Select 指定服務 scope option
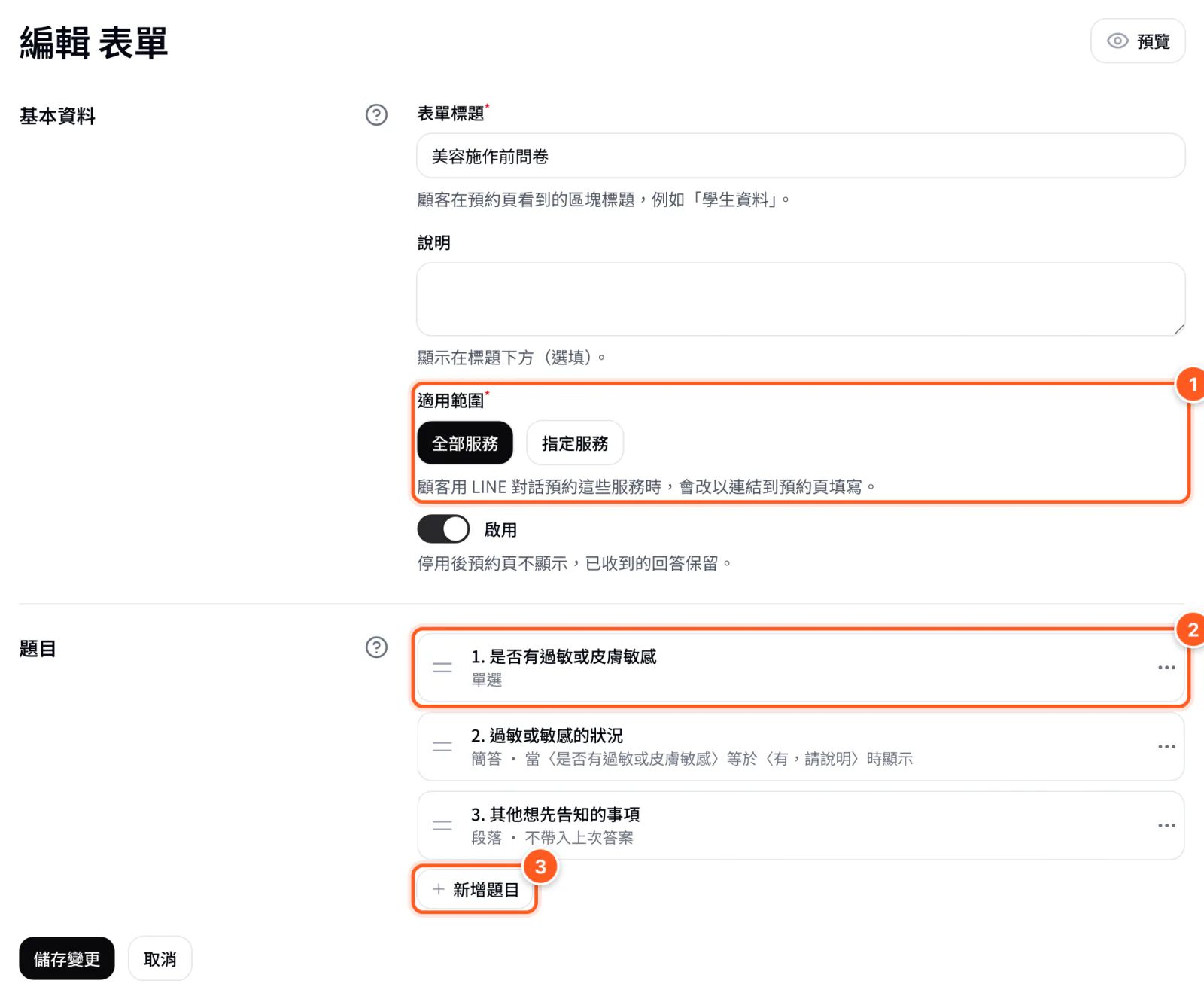This screenshot has width=1204, height=999. (x=575, y=443)
